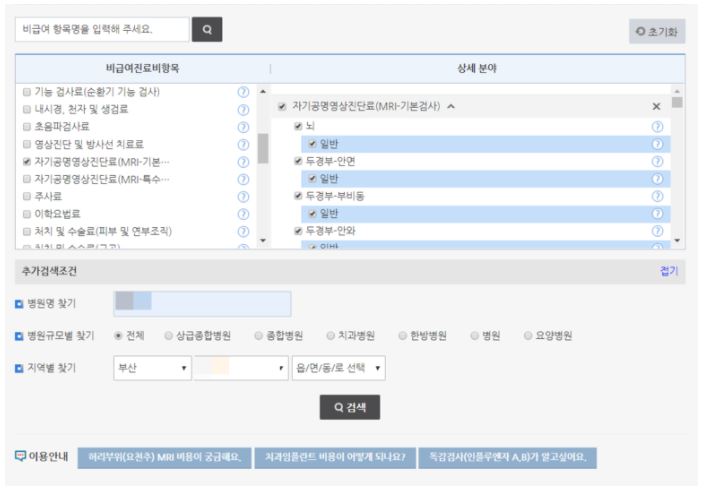The image size is (706, 493).
Task: Open the district dropdown next to 부산
Action: 241,368
